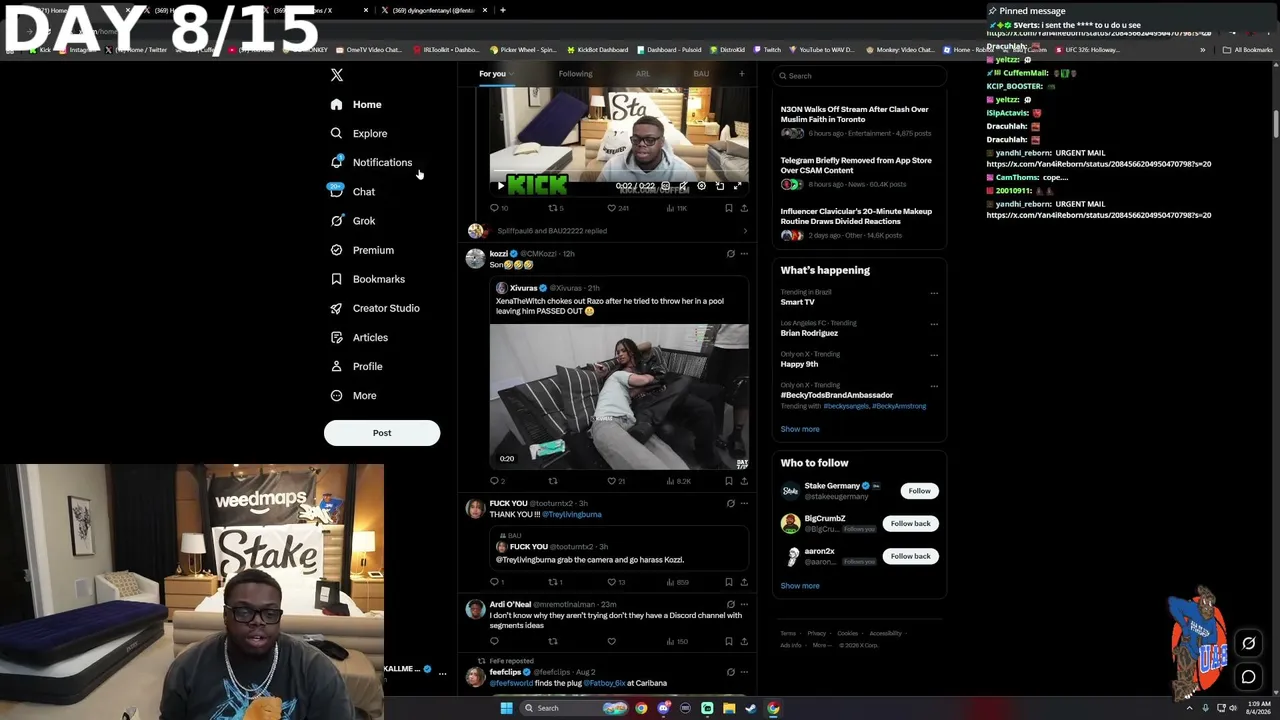Open settings gear on the video player
Screen dimensions: 1280x720
coord(701,186)
